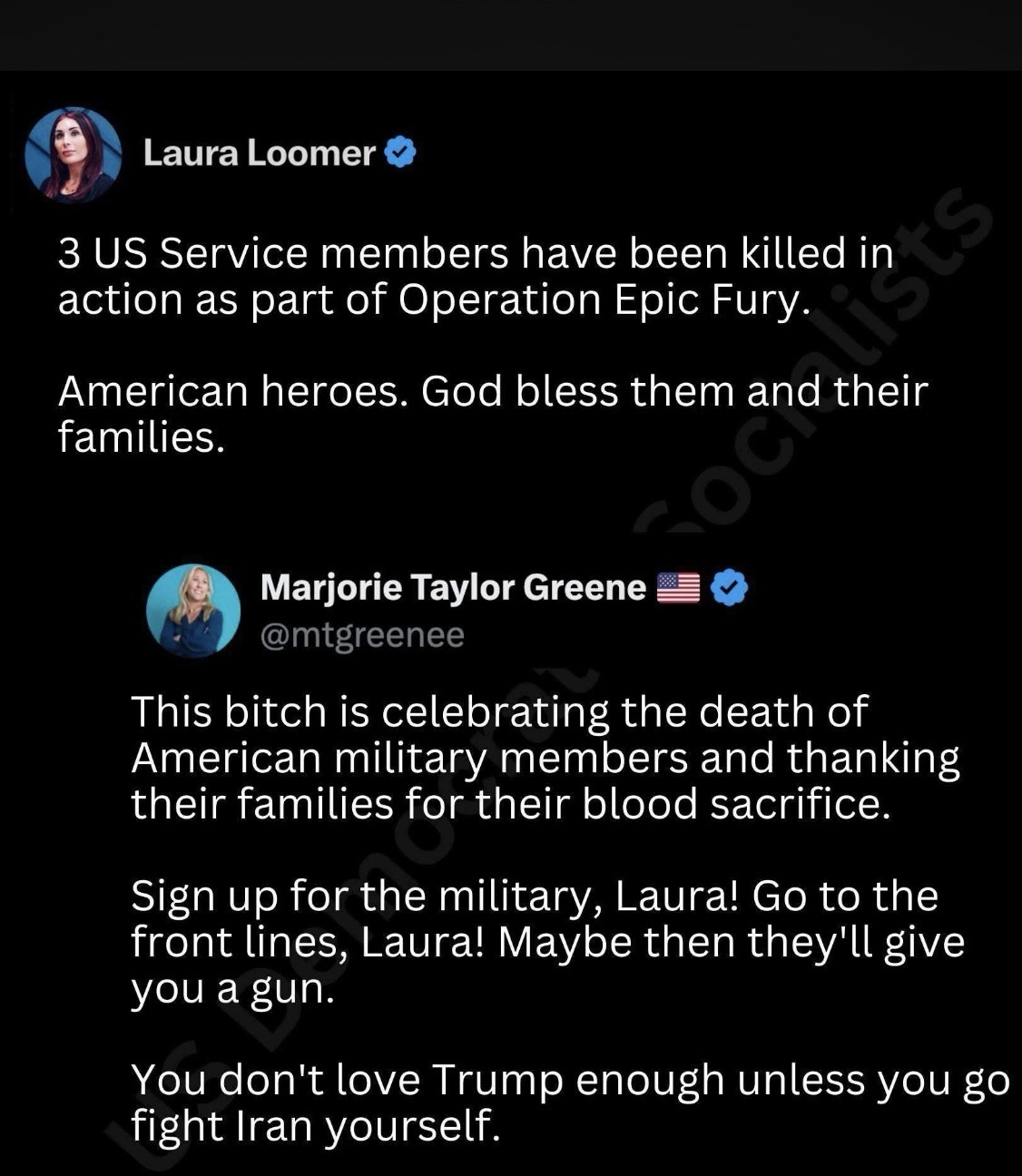
Task: Click the Laura Loomer display name
Action: point(259,153)
